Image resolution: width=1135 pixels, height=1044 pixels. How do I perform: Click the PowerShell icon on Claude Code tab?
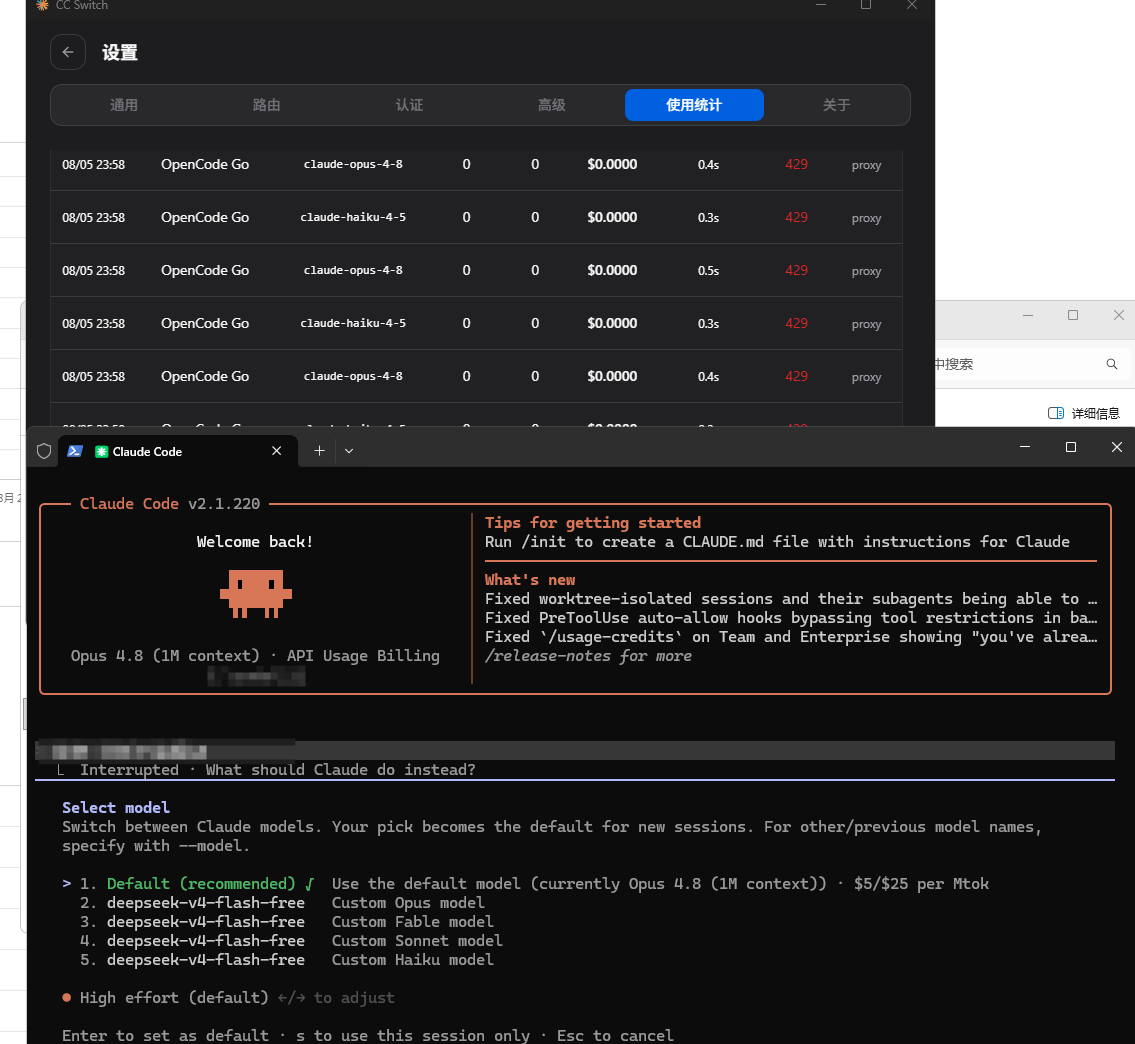click(75, 451)
